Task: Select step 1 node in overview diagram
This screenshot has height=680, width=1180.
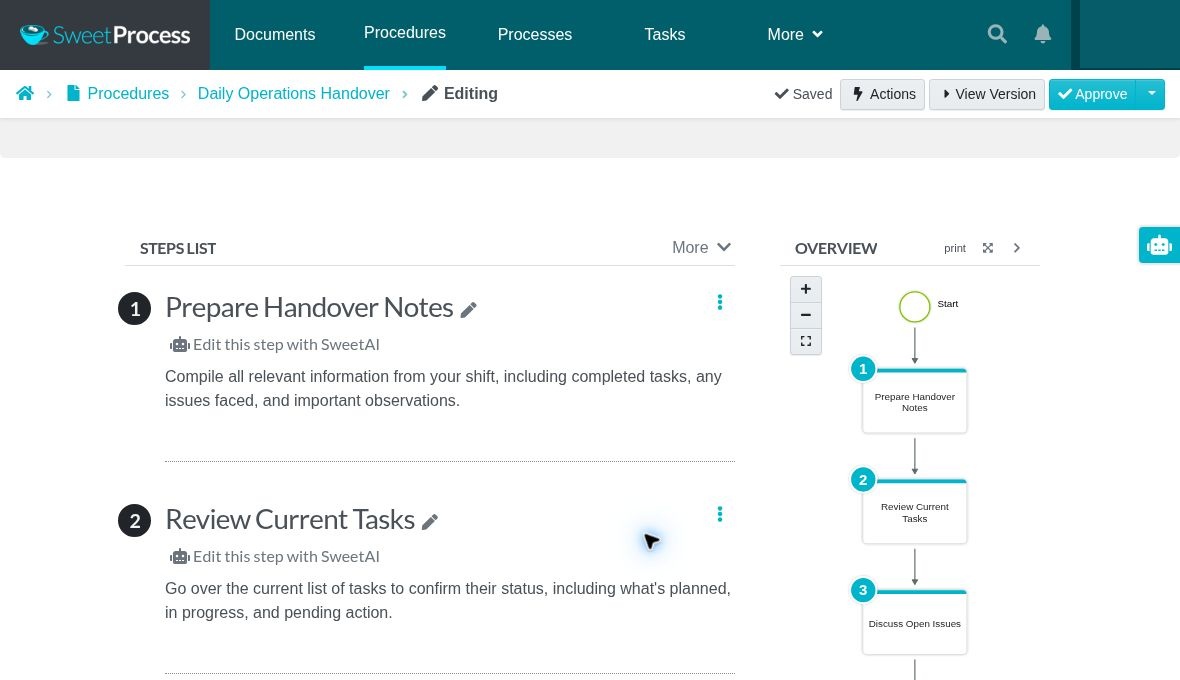Action: tap(914, 401)
